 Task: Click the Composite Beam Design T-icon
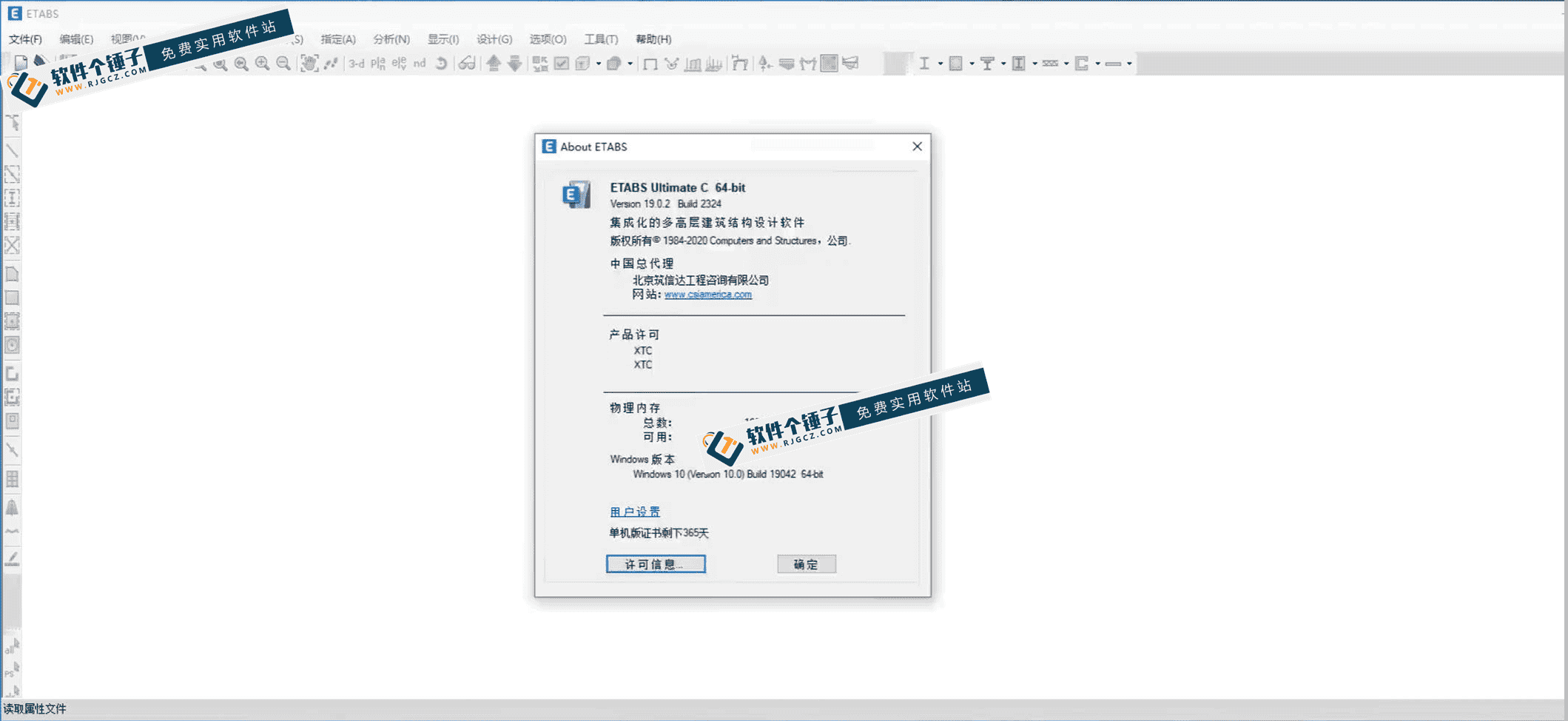987,64
